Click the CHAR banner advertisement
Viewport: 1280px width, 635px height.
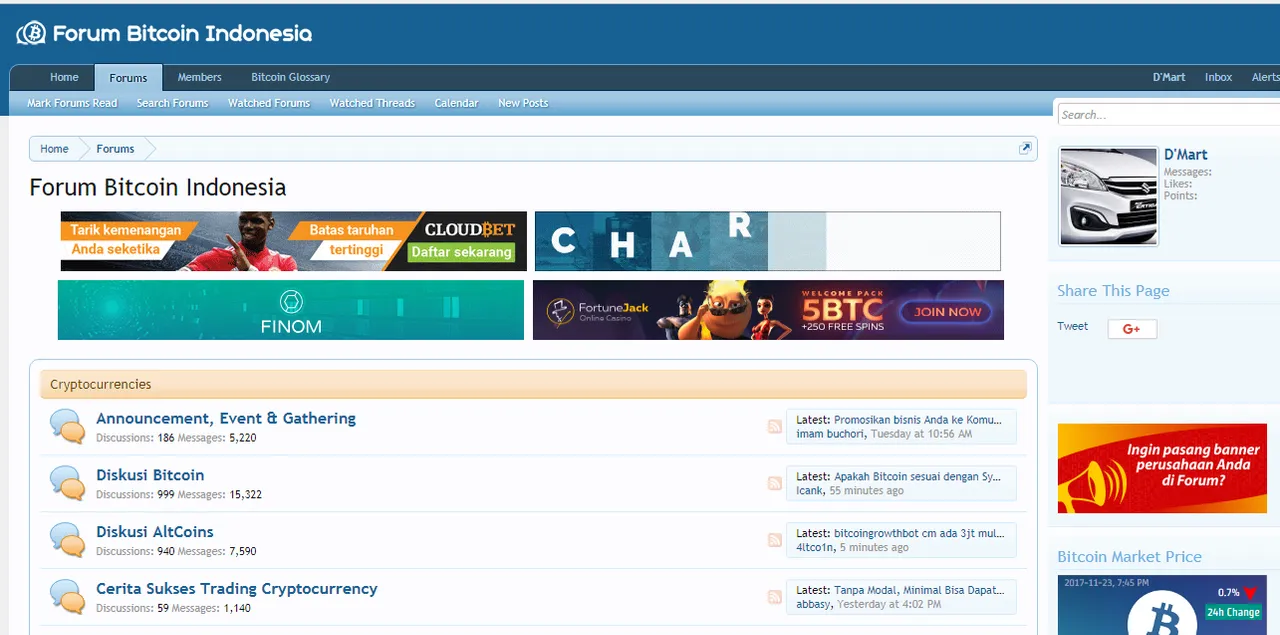click(x=768, y=241)
